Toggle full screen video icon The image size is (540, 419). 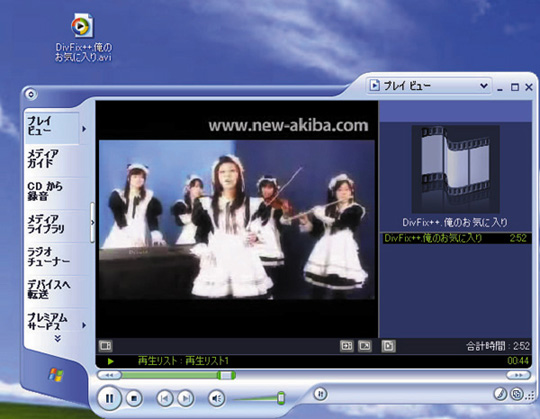tap(365, 346)
